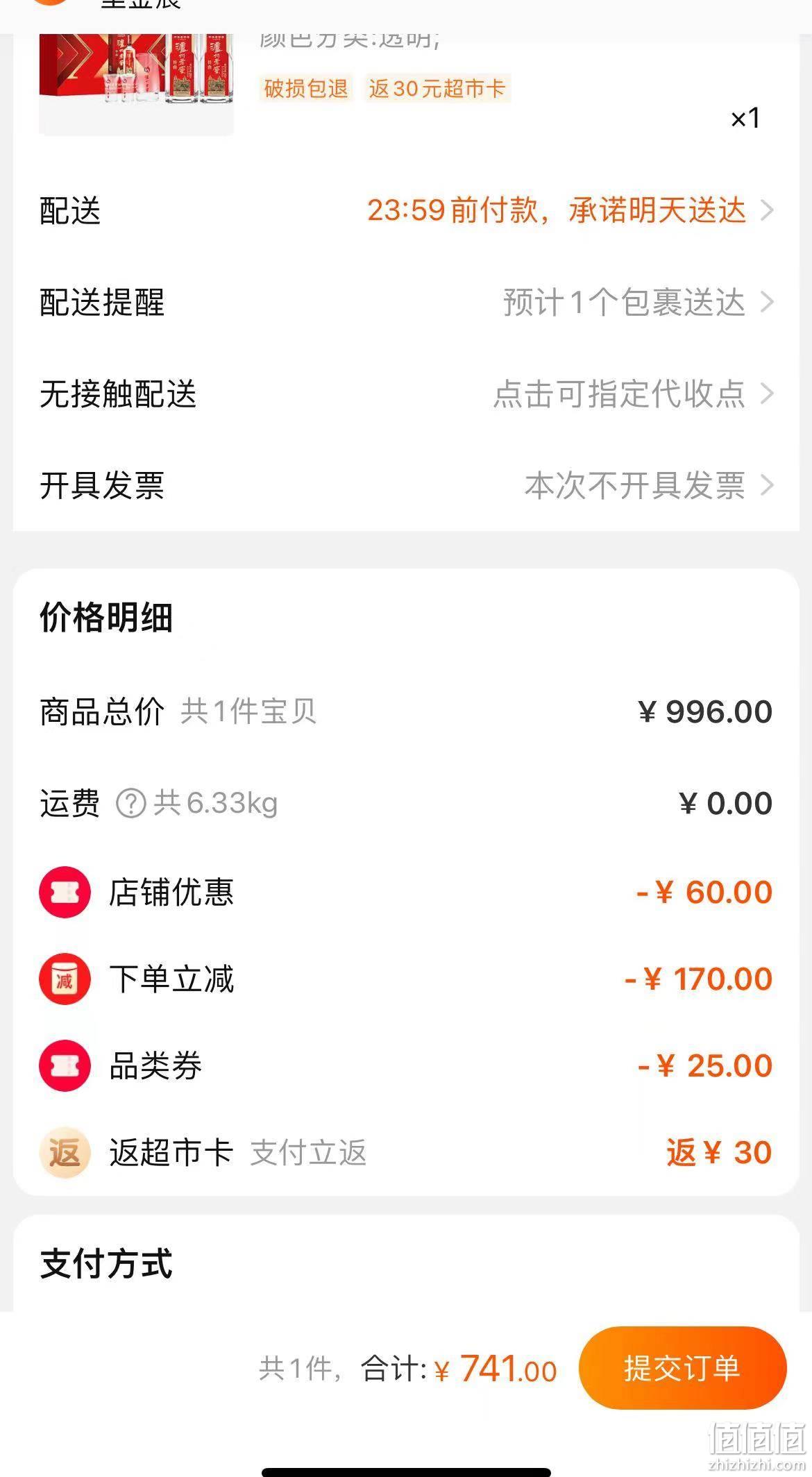The width and height of the screenshot is (812, 1477).
Task: Open the 开具发票 invoice row
Action: coord(406,485)
